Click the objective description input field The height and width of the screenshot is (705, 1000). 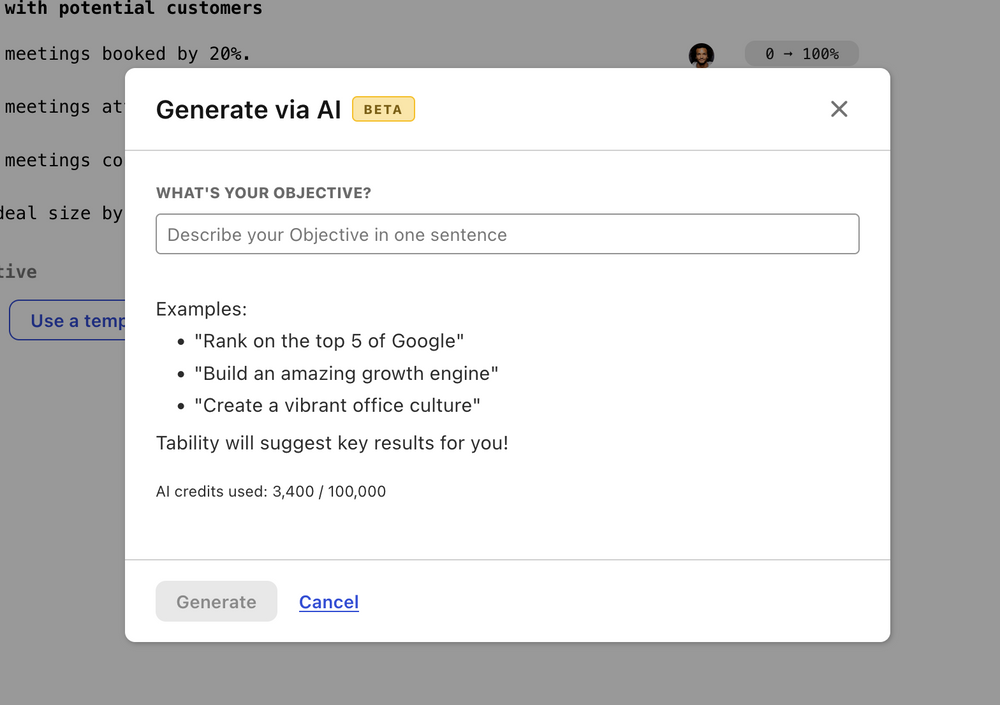[x=507, y=233]
